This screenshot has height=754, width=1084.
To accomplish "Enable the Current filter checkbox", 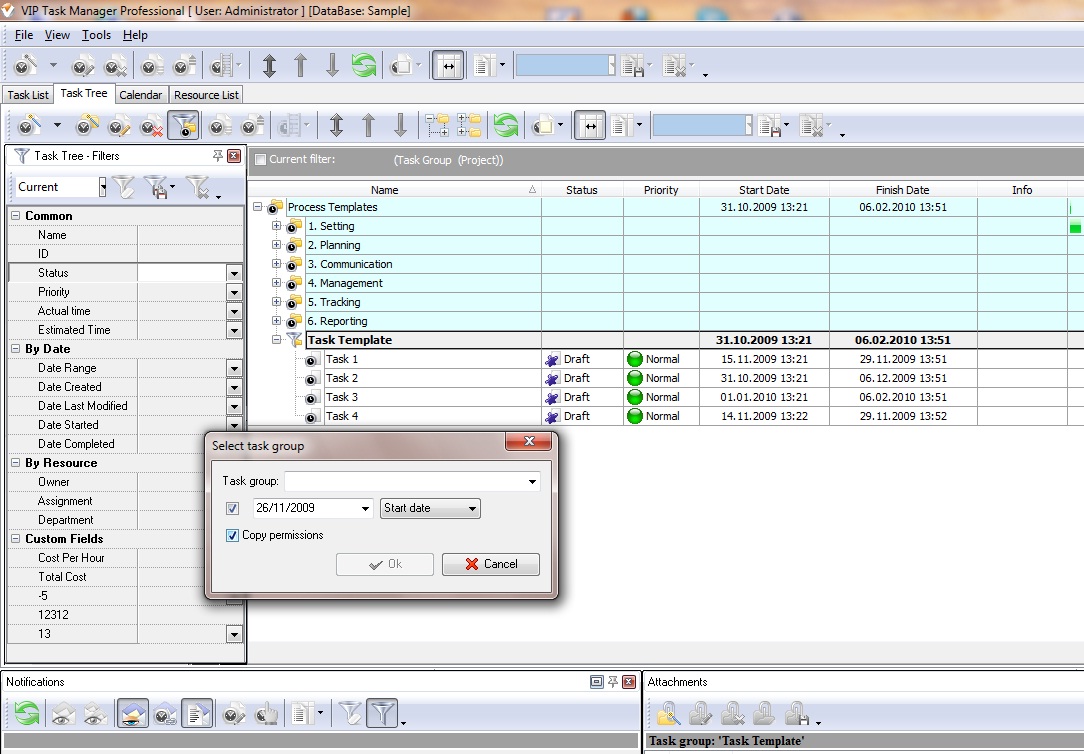I will (261, 160).
